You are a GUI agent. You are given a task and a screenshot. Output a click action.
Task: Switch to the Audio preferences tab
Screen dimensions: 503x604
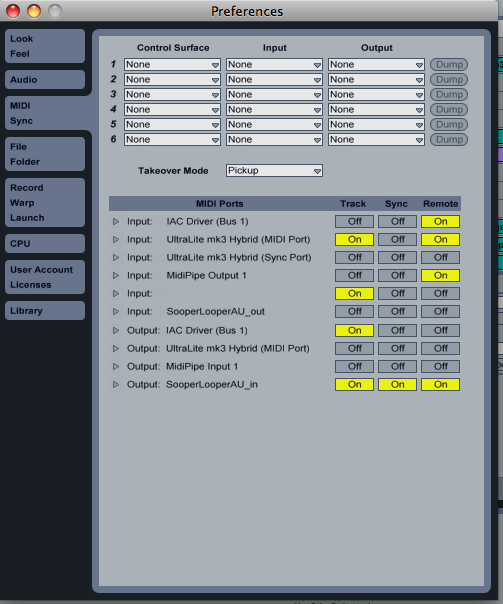click(45, 80)
